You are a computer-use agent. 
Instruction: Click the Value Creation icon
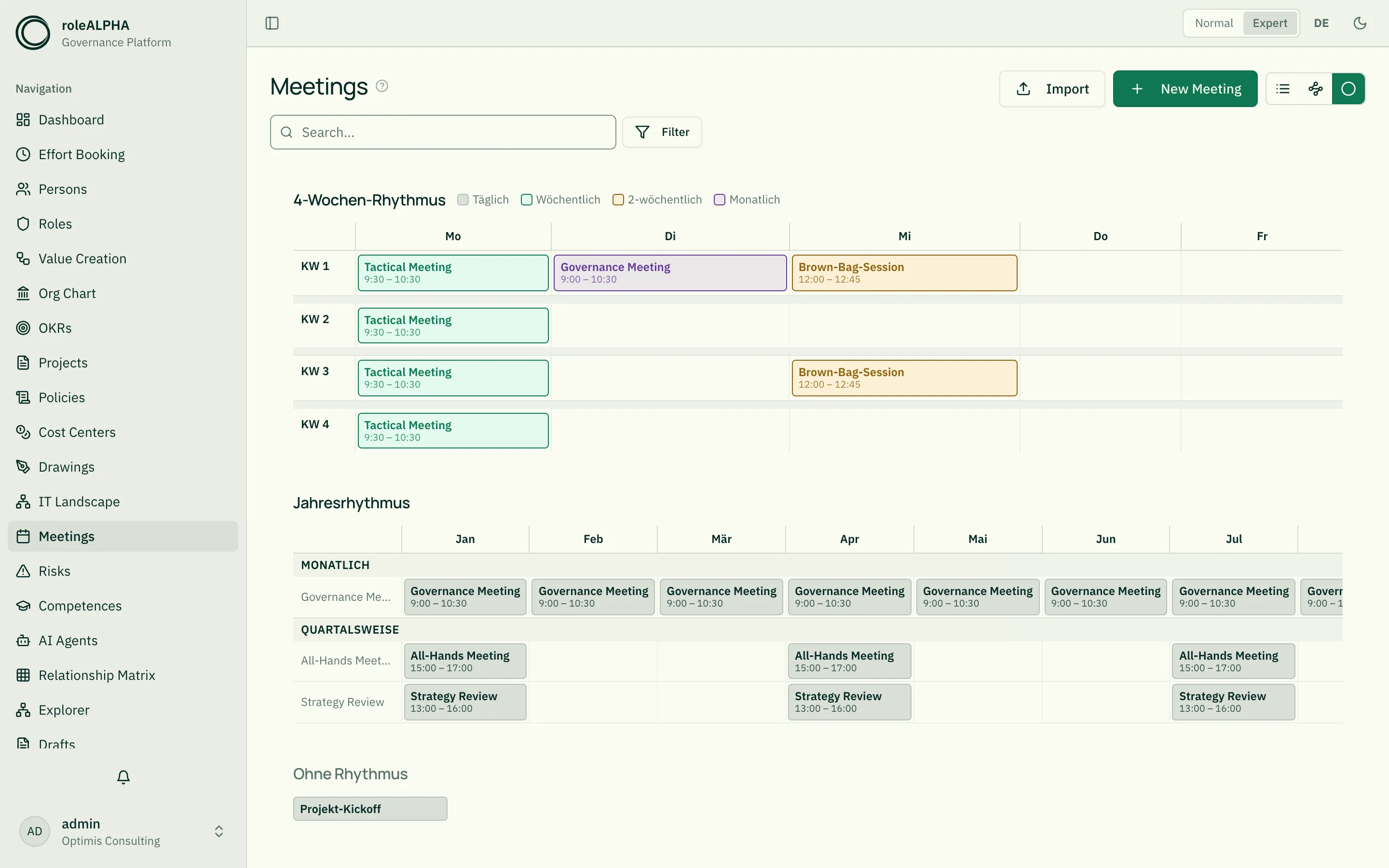tap(23, 258)
